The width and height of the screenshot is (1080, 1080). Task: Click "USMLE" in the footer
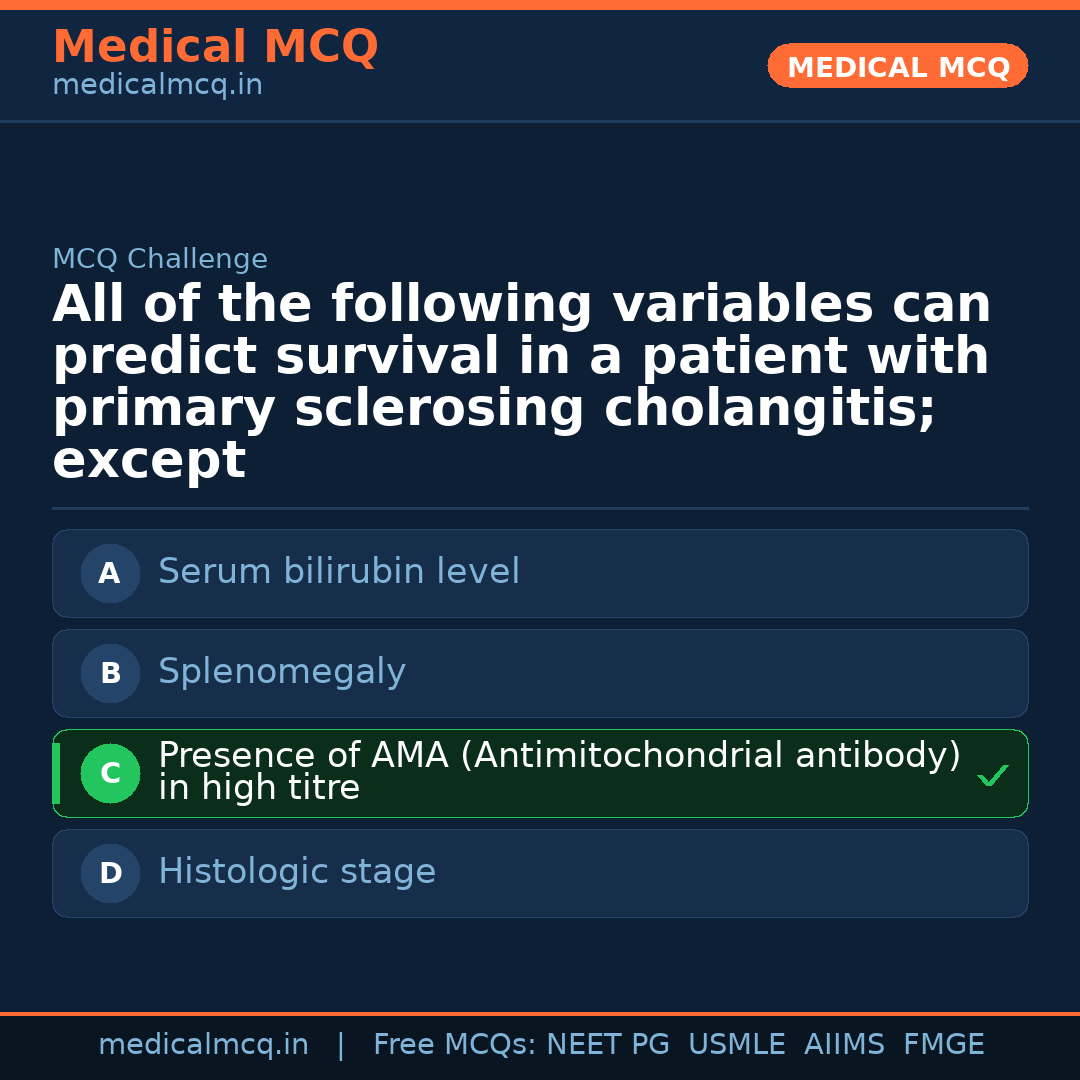pyautogui.click(x=737, y=1045)
